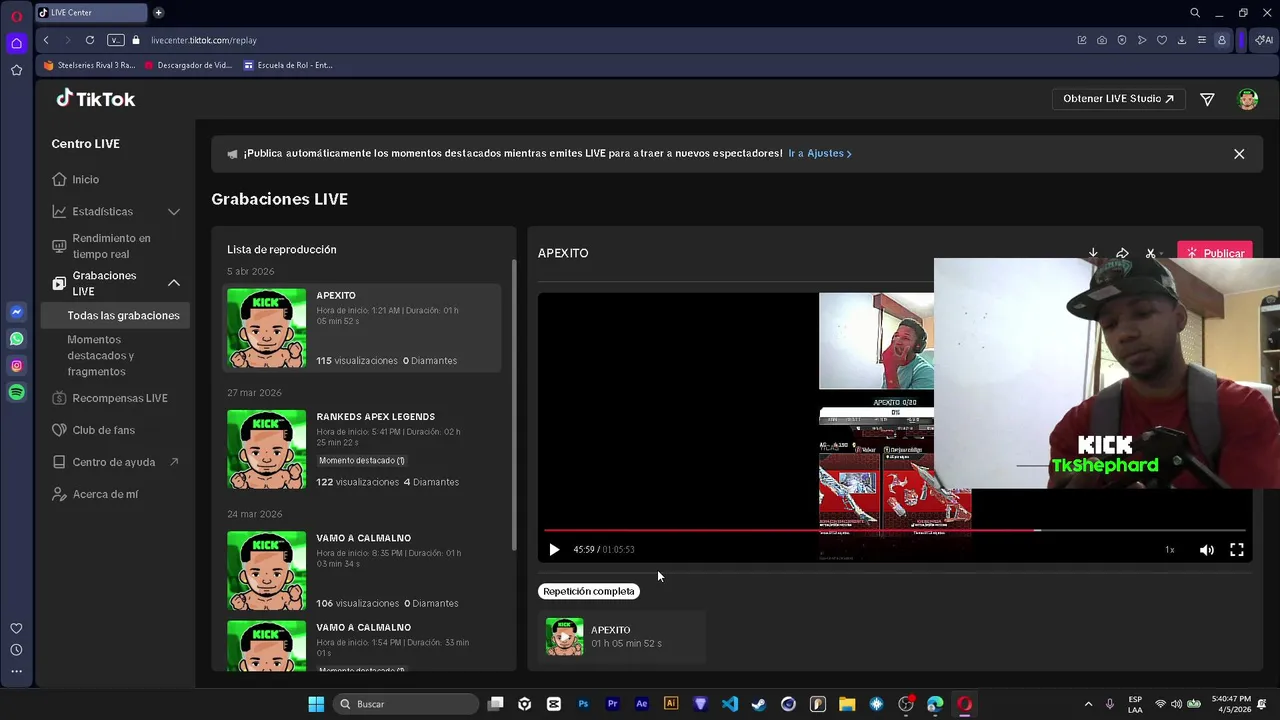The height and width of the screenshot is (720, 1280).
Task: Launch Premiere Pro from the taskbar
Action: [612, 704]
